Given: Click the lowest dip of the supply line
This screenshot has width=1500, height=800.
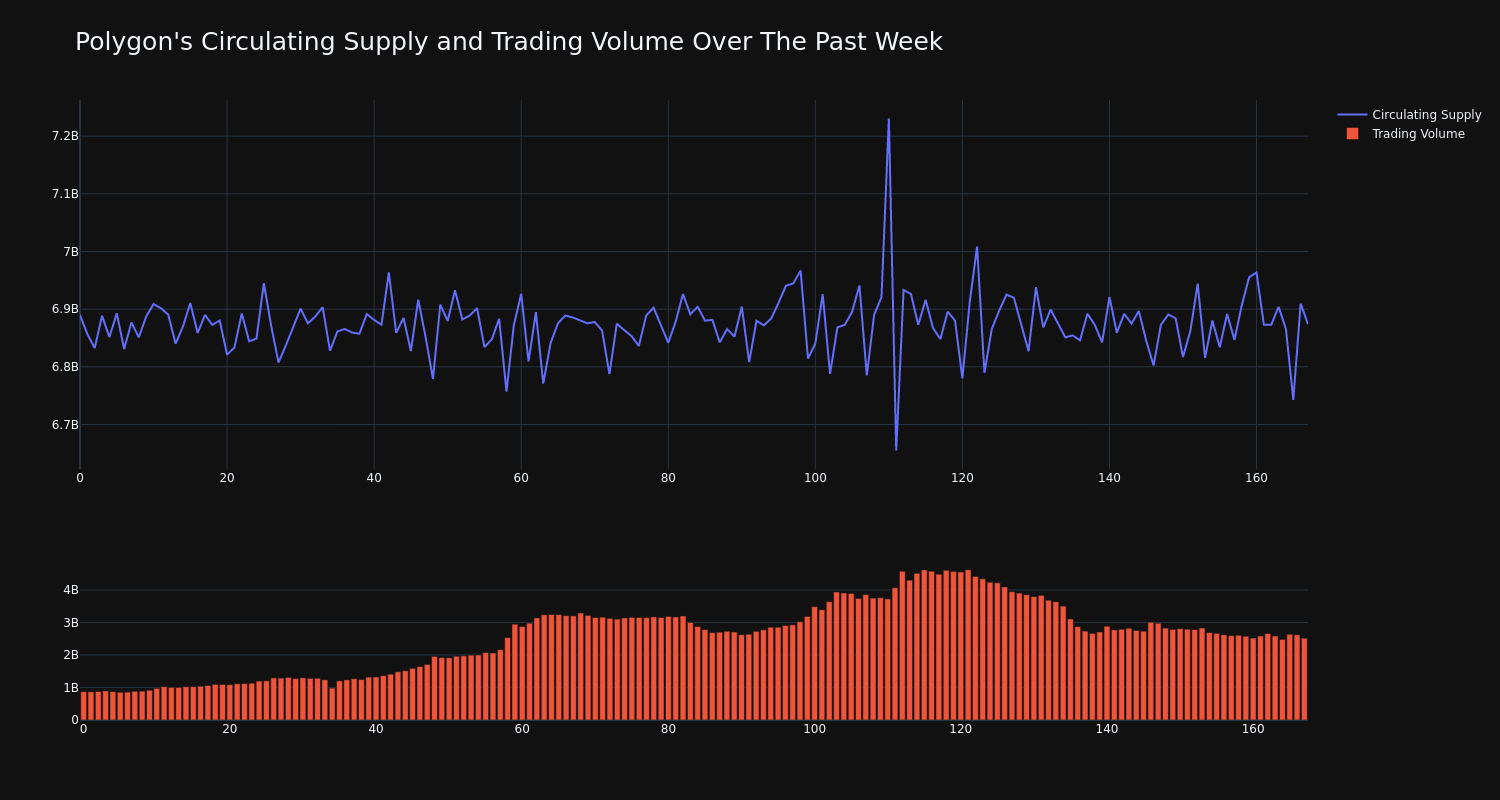Looking at the screenshot, I should 896,449.
